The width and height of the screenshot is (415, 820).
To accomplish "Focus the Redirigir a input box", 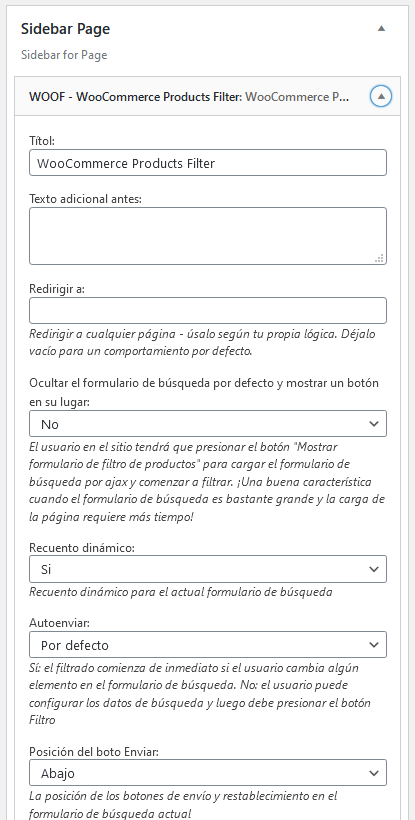I will [x=208, y=311].
